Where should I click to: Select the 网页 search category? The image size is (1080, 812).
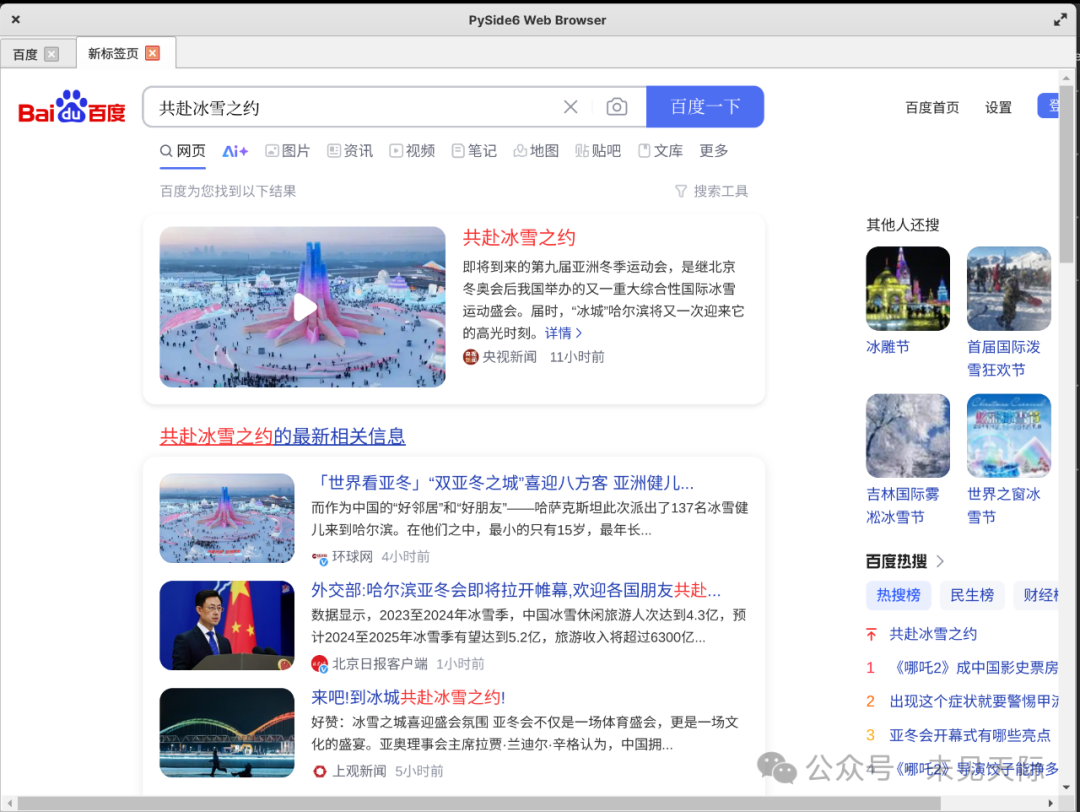coord(183,151)
